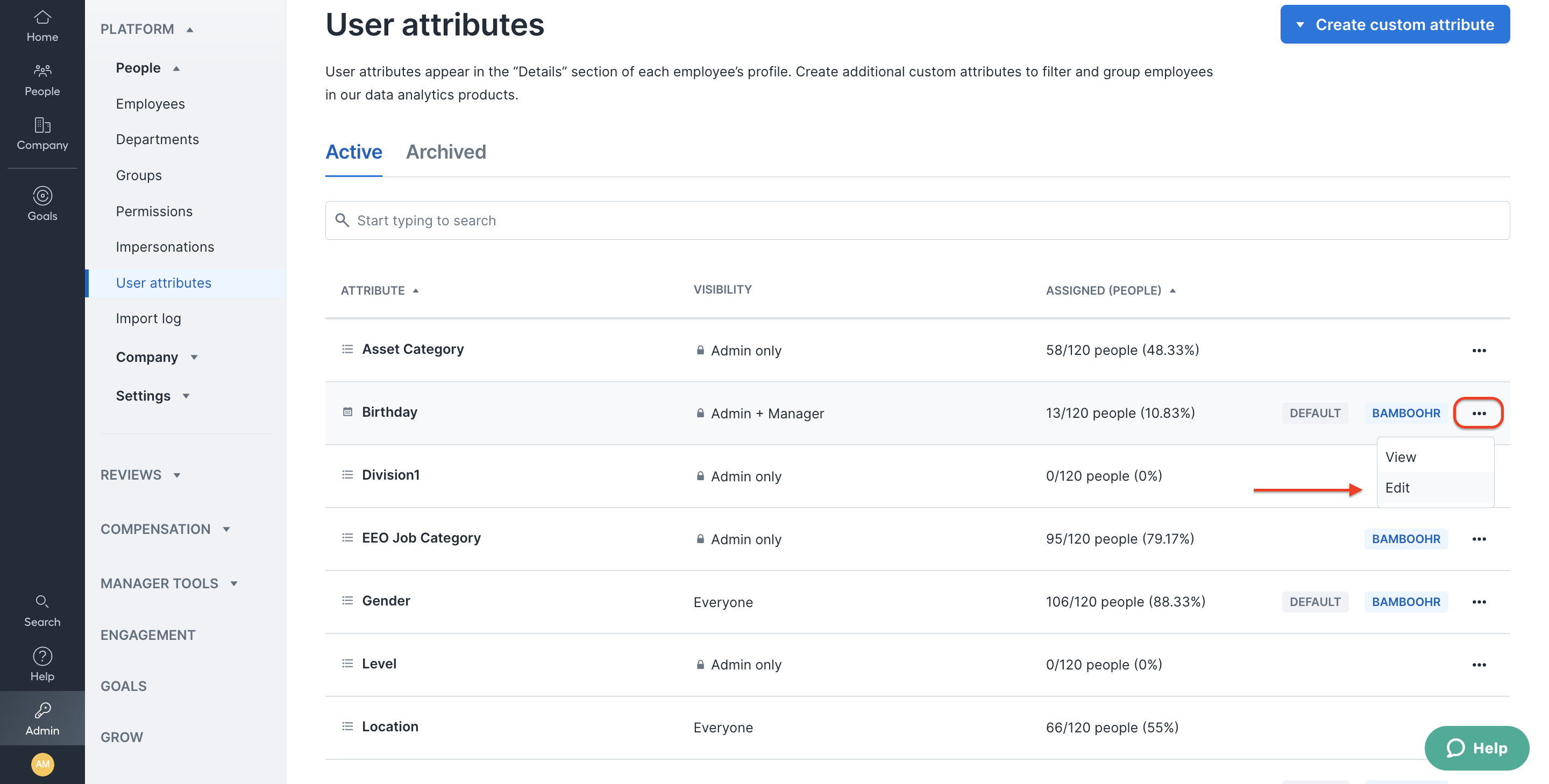The width and height of the screenshot is (1549, 784).
Task: Open the Company icon in the left rail
Action: tap(42, 125)
